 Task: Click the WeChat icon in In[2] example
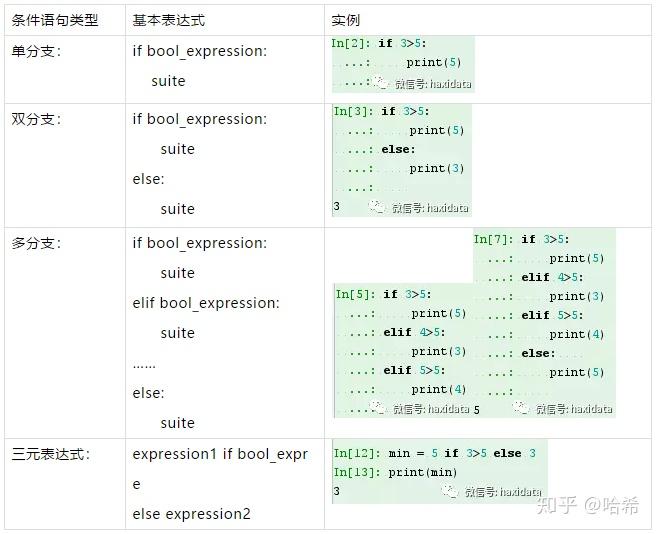[385, 84]
